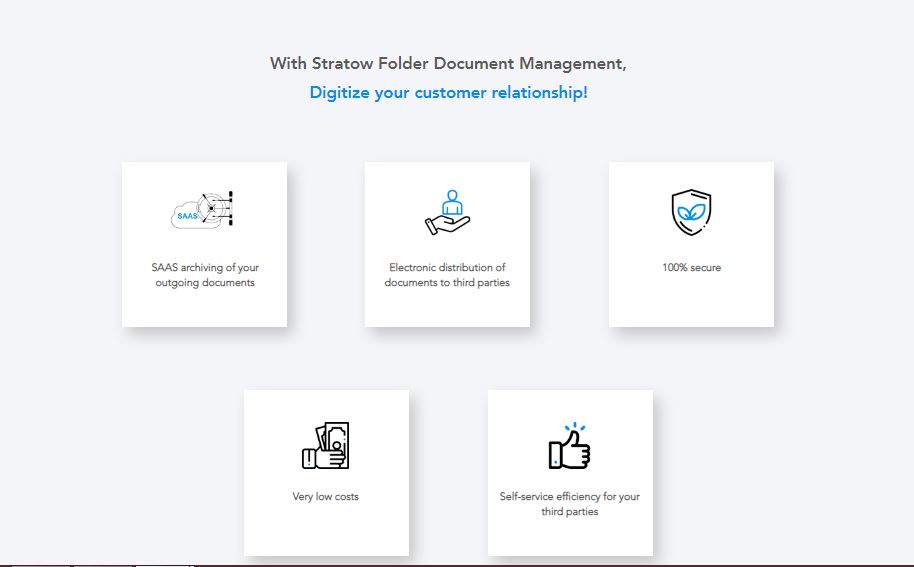Click the thumbs-up icon
914x567 pixels.
pos(570,446)
